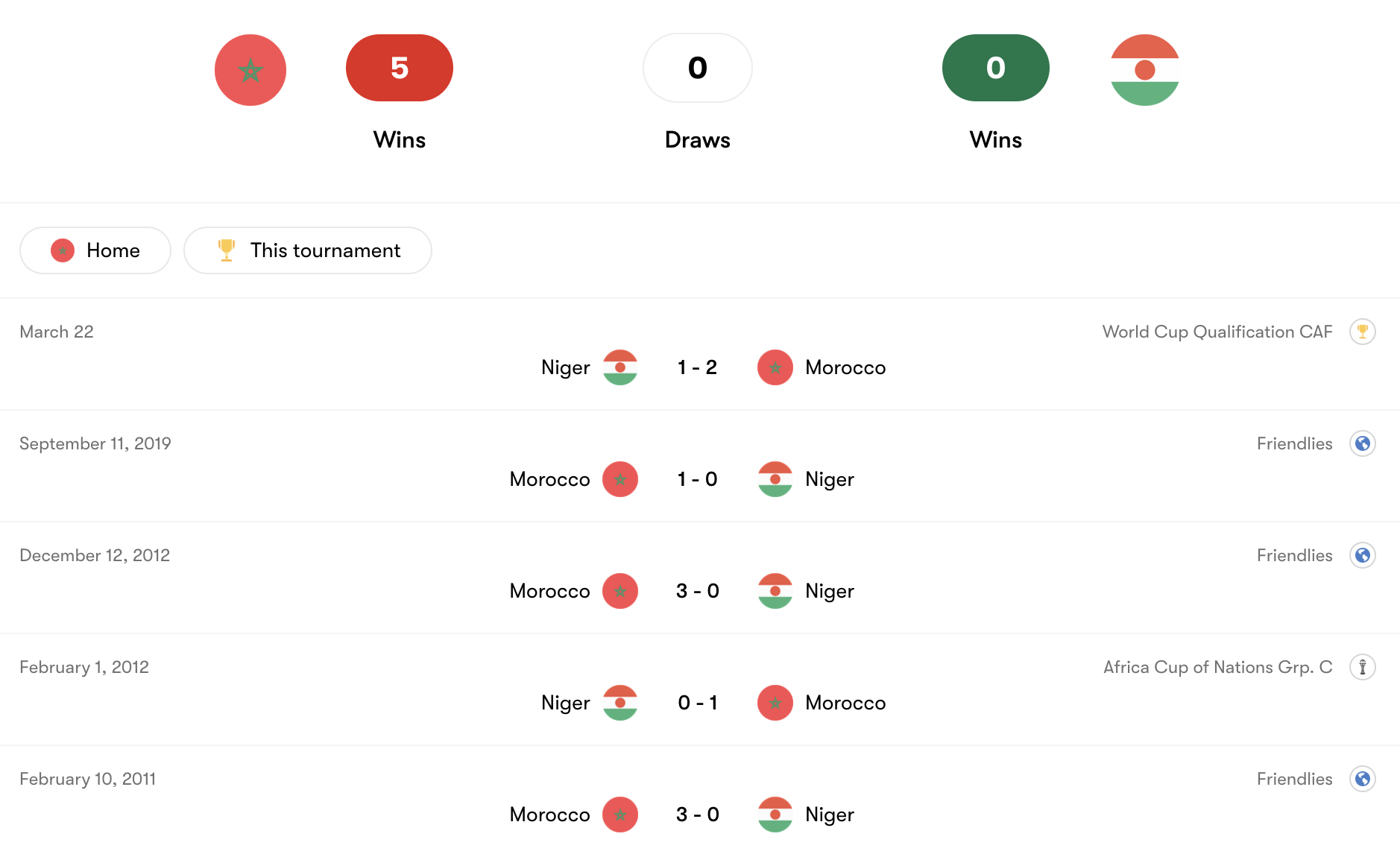
Task: Open the 1 - 2 Niger vs Morocco match
Action: (x=697, y=367)
